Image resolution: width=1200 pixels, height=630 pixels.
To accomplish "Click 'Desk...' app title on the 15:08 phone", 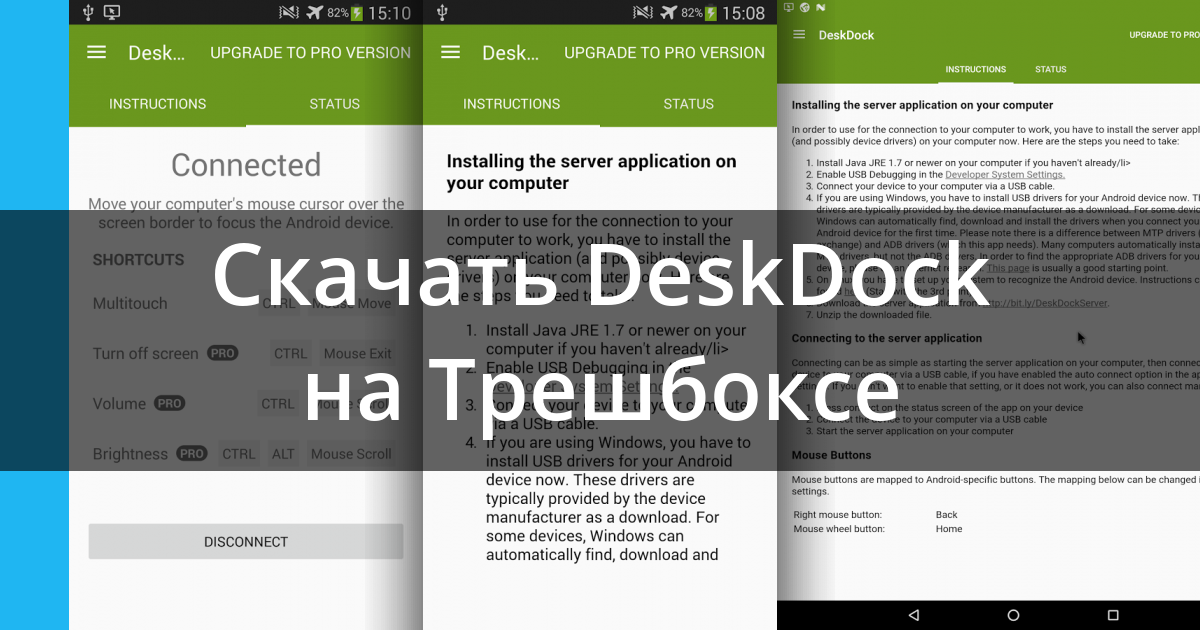I will coord(510,52).
